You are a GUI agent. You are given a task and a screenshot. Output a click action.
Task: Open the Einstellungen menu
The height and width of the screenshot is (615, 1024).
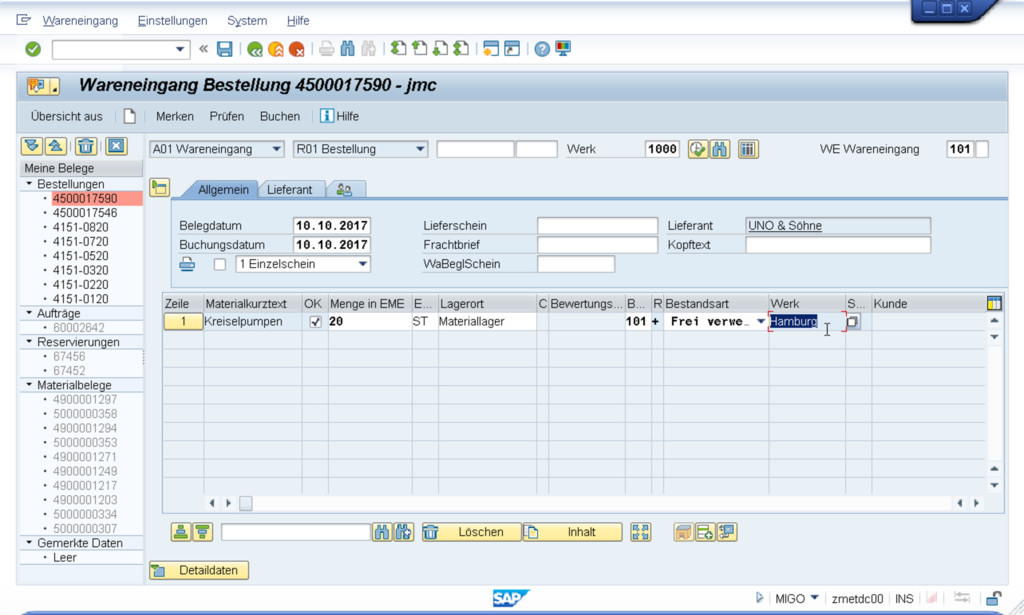click(x=172, y=20)
